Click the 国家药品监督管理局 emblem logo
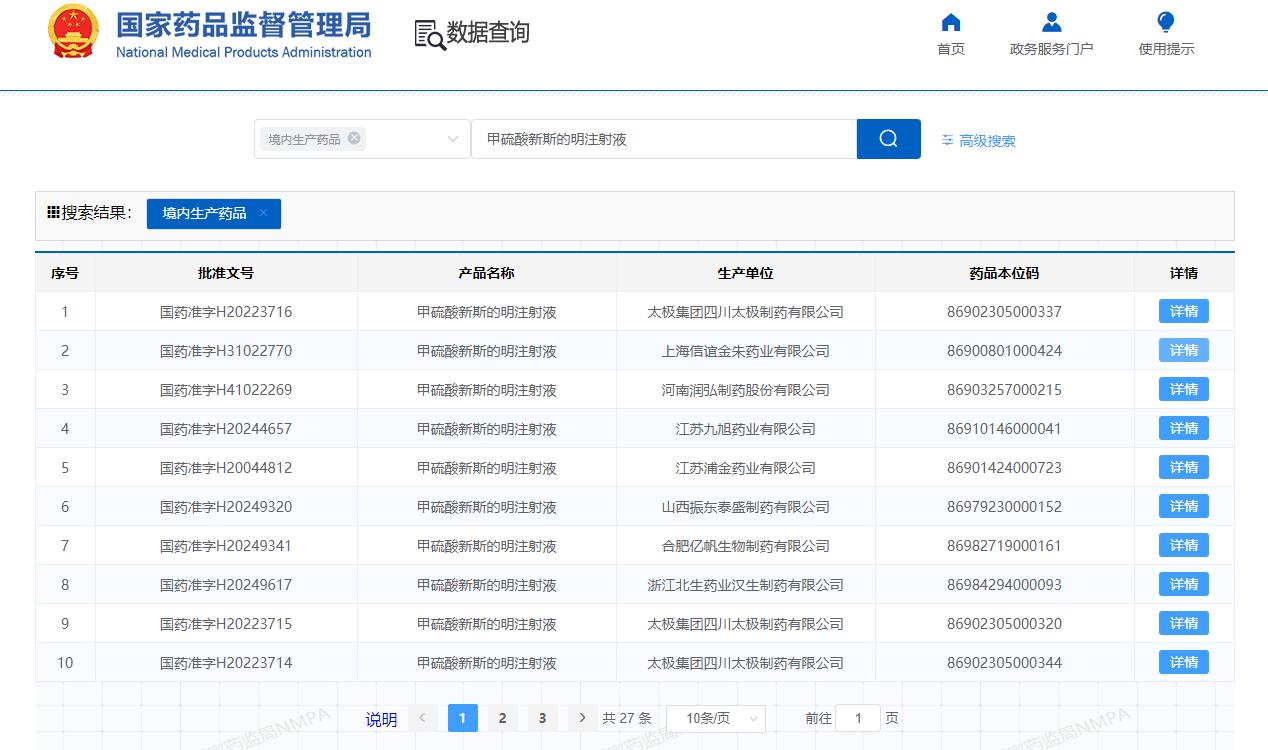This screenshot has width=1268, height=750. [73, 32]
